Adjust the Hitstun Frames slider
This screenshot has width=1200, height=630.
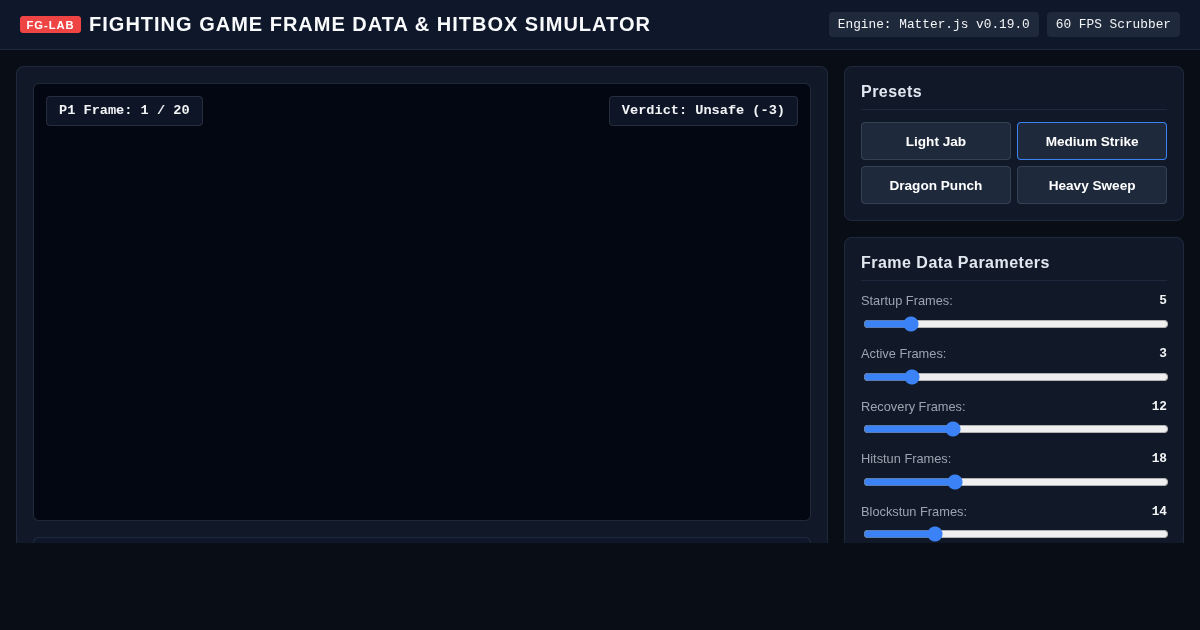coord(1015,482)
